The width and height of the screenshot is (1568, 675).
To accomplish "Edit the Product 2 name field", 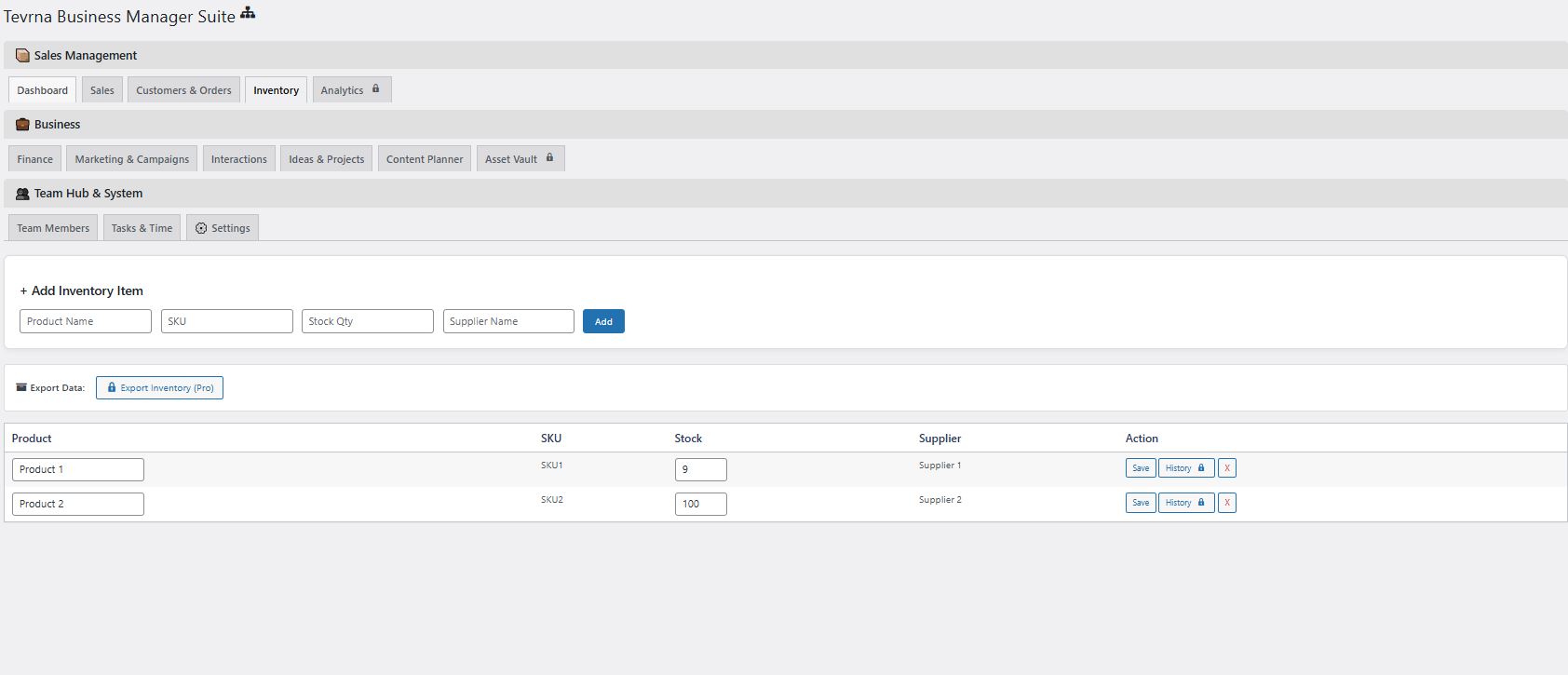I will point(78,504).
